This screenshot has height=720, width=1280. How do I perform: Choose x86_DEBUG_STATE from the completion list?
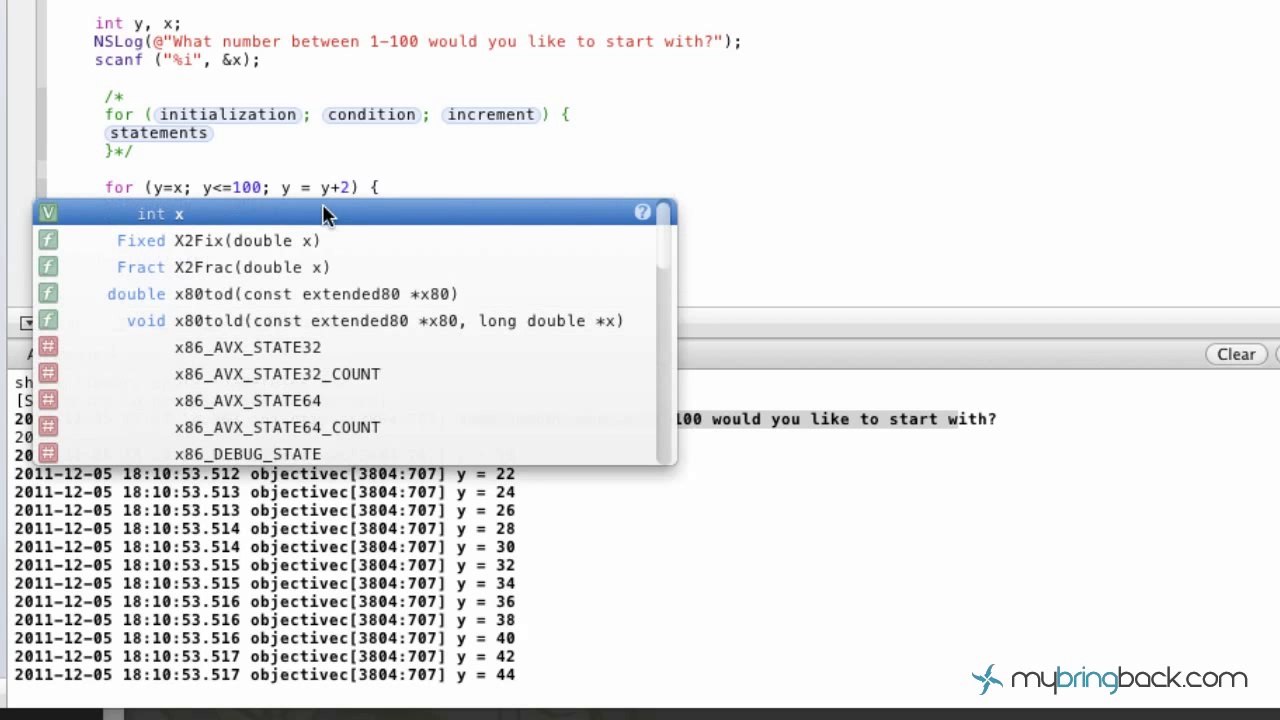[345, 453]
